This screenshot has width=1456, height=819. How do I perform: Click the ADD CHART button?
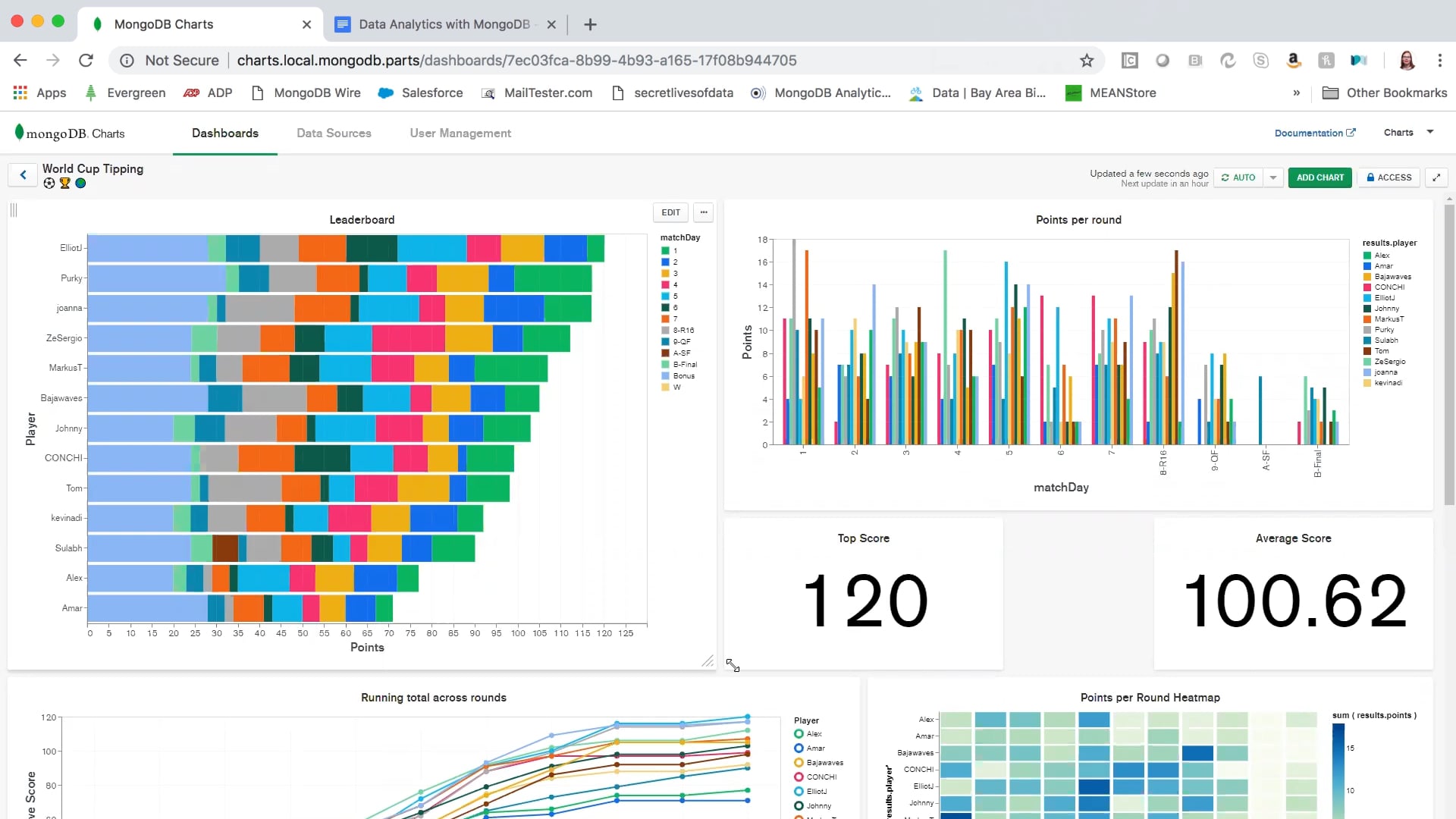point(1319,177)
